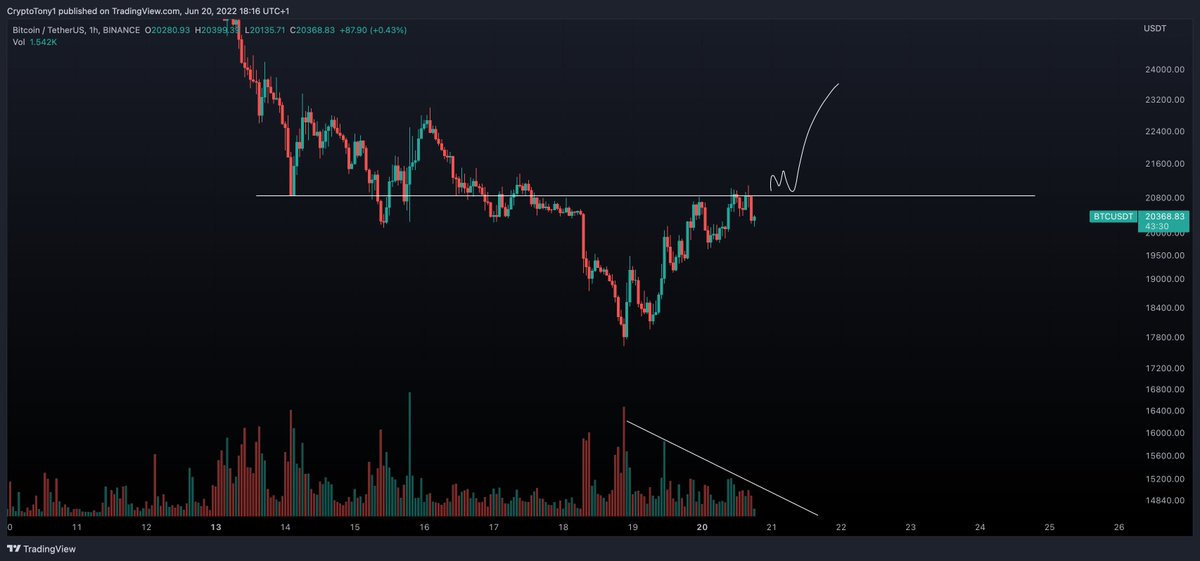Click the date label 14 on the time axis
Viewport: 1200px width, 561px height.
click(285, 527)
